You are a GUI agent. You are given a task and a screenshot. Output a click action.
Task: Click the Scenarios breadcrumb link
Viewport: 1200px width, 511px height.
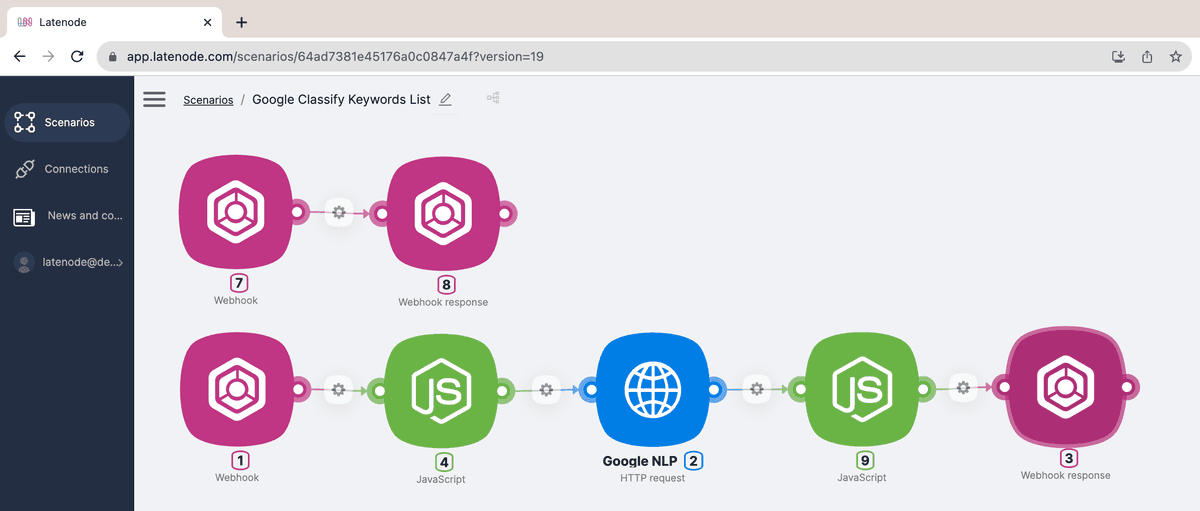click(x=208, y=100)
